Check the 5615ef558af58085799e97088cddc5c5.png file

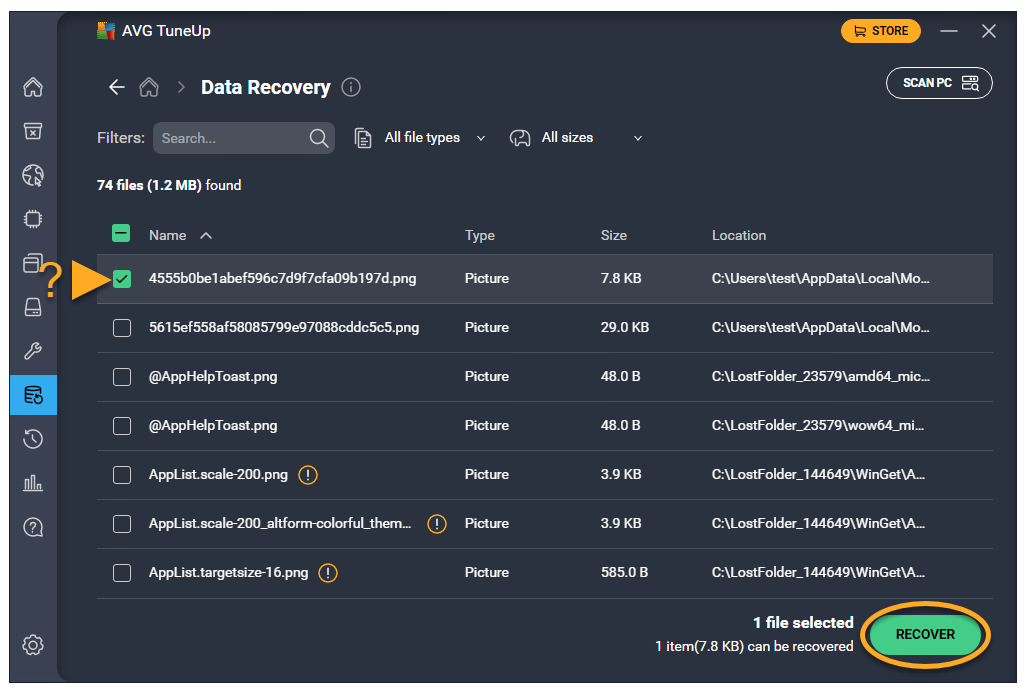pos(122,328)
